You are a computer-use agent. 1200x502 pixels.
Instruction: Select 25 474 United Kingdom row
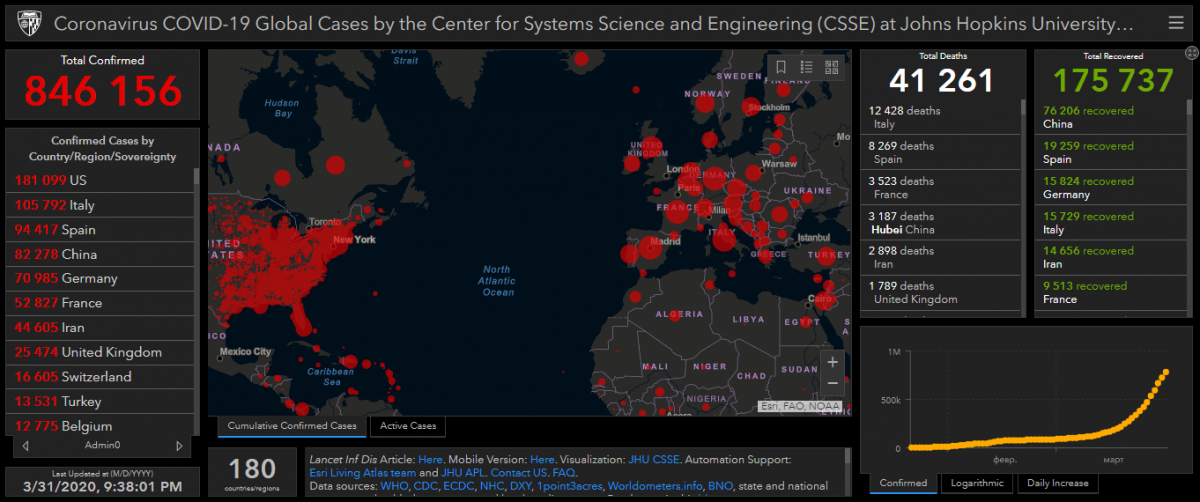[101, 352]
